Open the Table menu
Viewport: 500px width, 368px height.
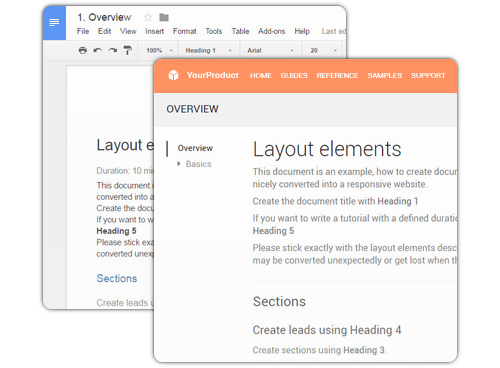(x=240, y=31)
